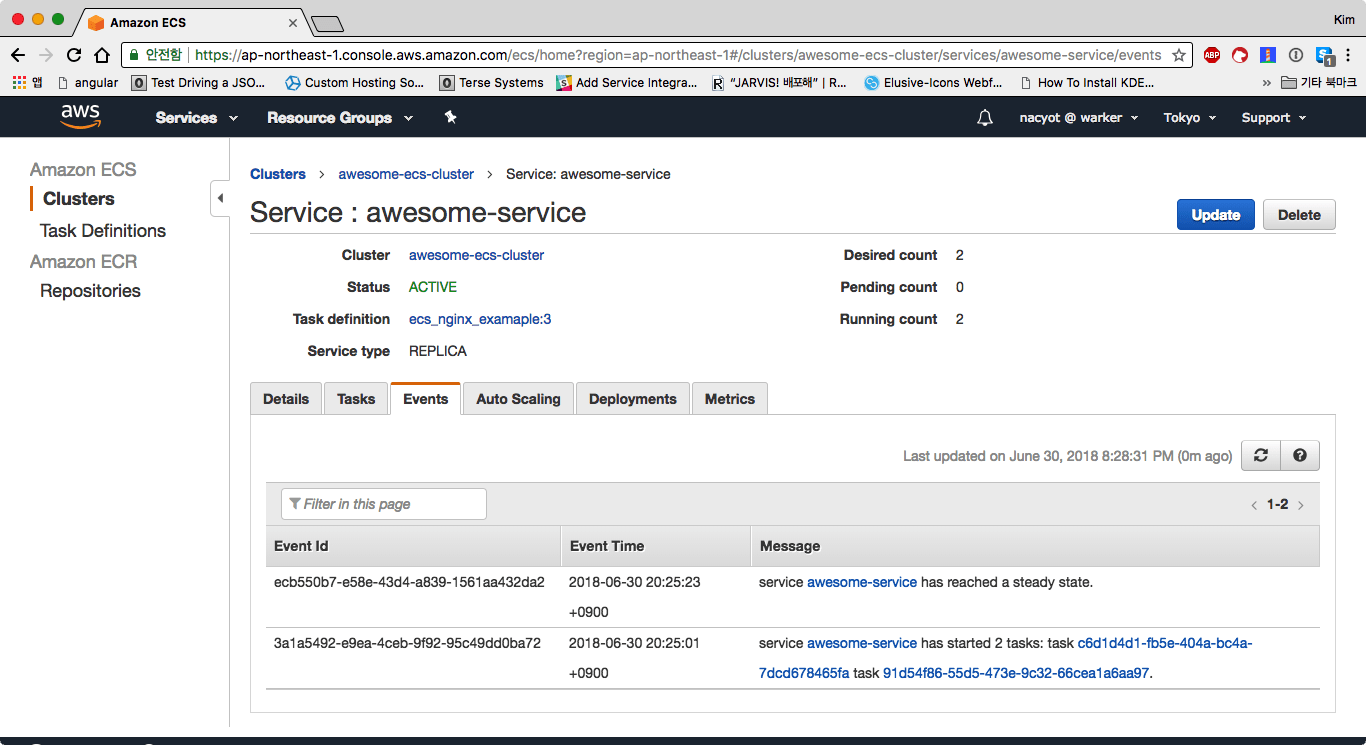Bookmark page with the star icon
The width and height of the screenshot is (1366, 745).
[1179, 55]
